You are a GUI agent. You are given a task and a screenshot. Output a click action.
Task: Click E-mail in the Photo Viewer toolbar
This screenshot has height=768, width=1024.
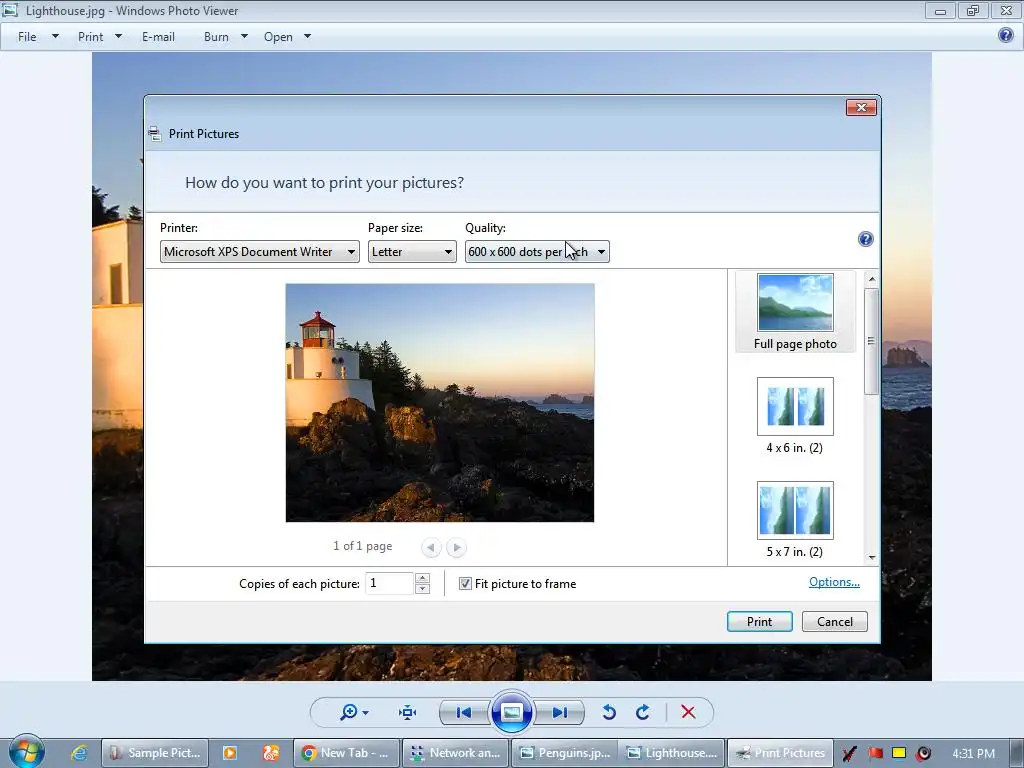point(158,37)
